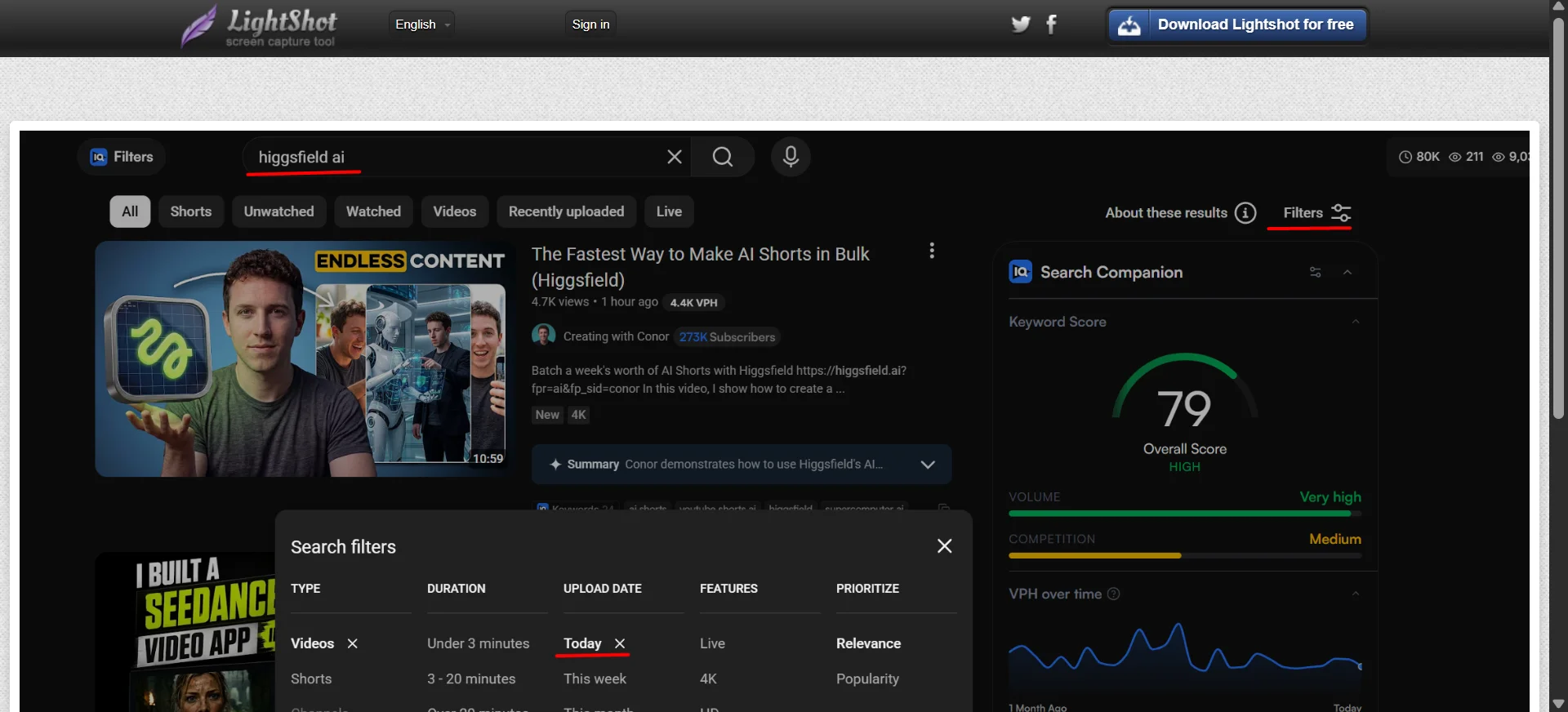Click Download Lightshot for free button
This screenshot has height=712, width=1568.
coord(1237,24)
